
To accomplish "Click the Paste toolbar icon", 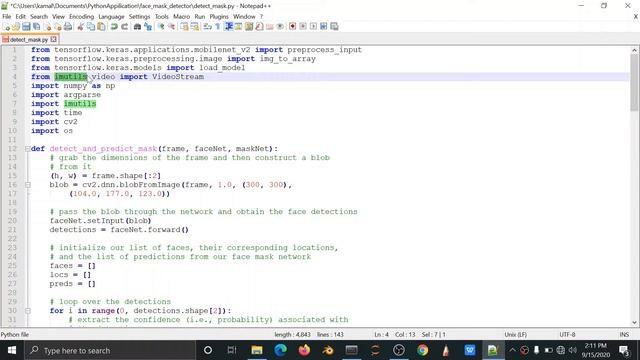I will coord(101,27).
